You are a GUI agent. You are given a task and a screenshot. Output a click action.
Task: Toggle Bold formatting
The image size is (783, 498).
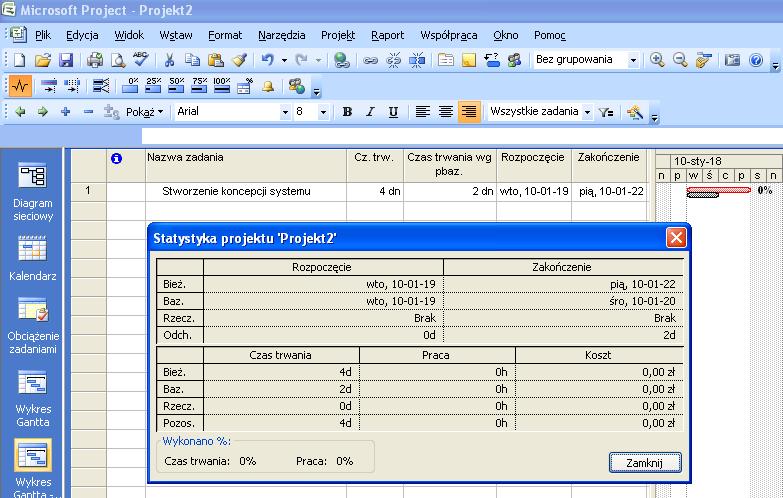click(x=347, y=112)
